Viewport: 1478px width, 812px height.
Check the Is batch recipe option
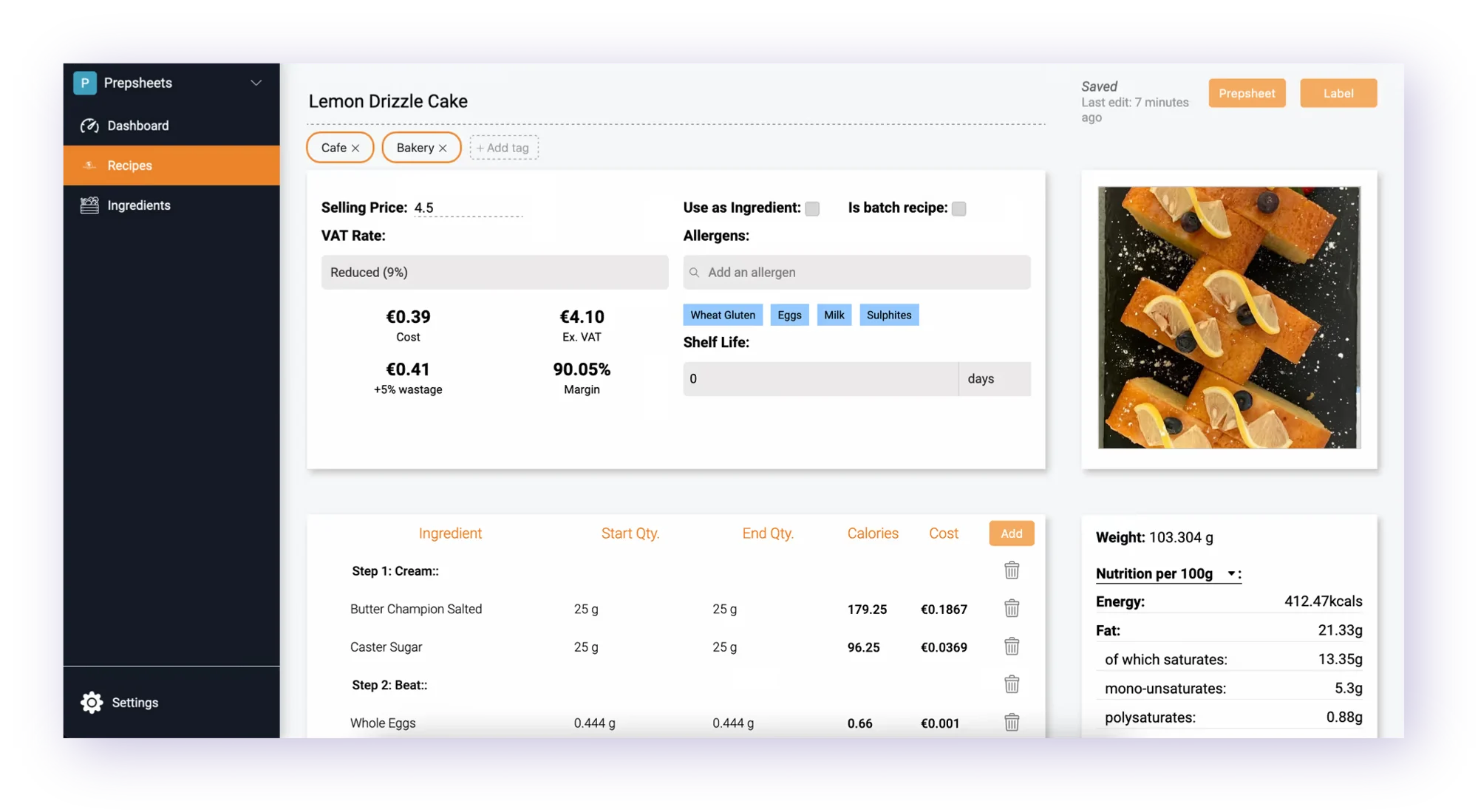(x=958, y=208)
